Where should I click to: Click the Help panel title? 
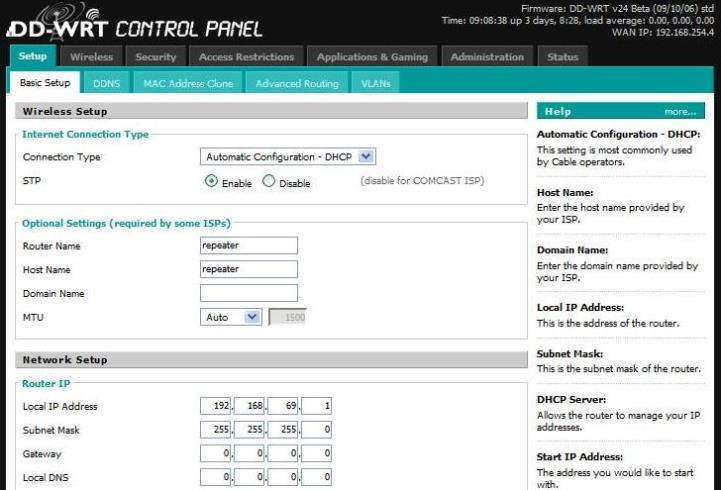[558, 111]
